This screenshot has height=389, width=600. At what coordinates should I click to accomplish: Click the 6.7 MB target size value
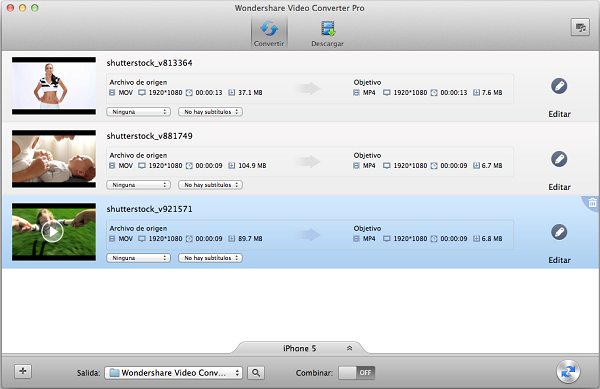click(492, 166)
